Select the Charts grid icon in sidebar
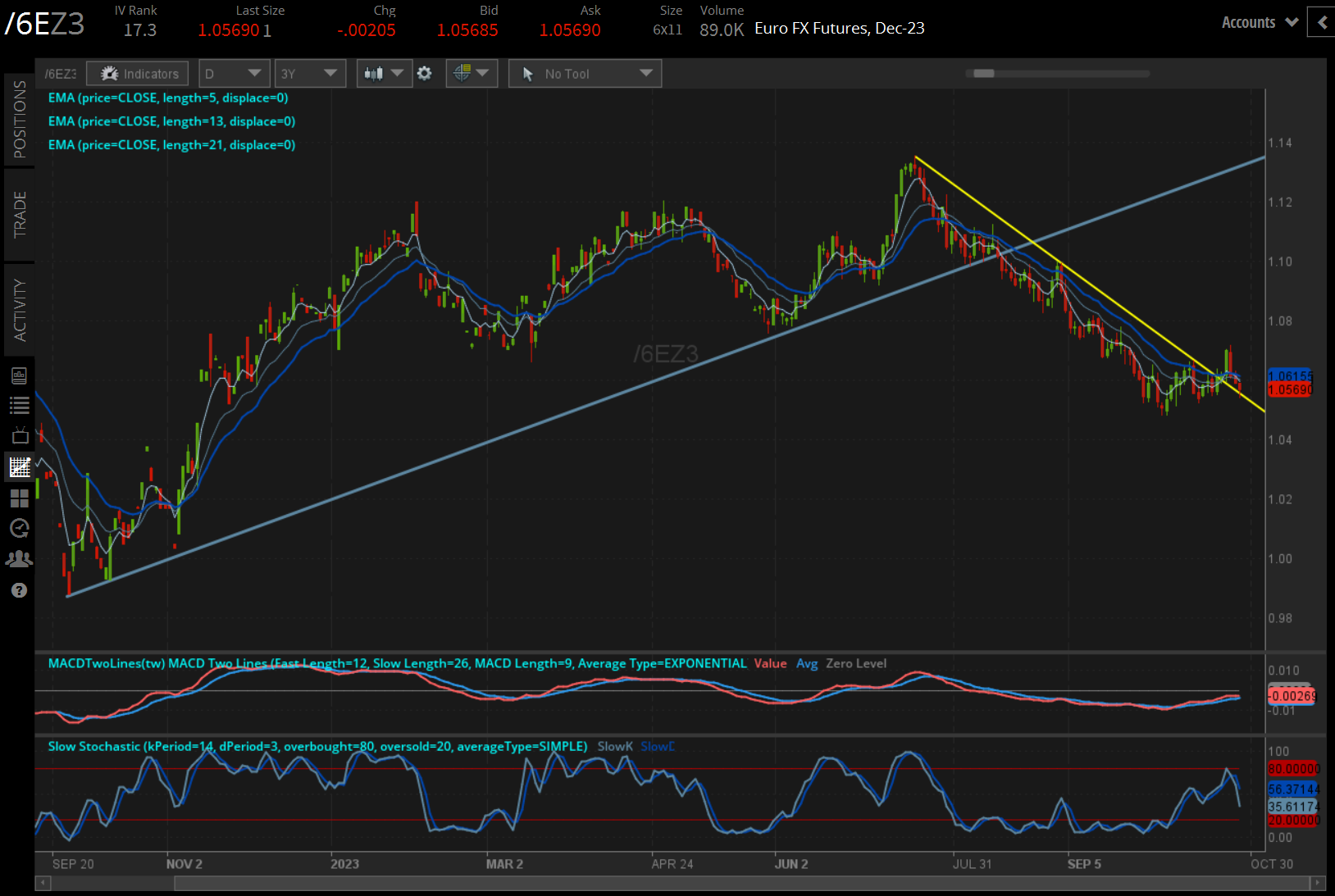1335x896 pixels. pos(19,467)
